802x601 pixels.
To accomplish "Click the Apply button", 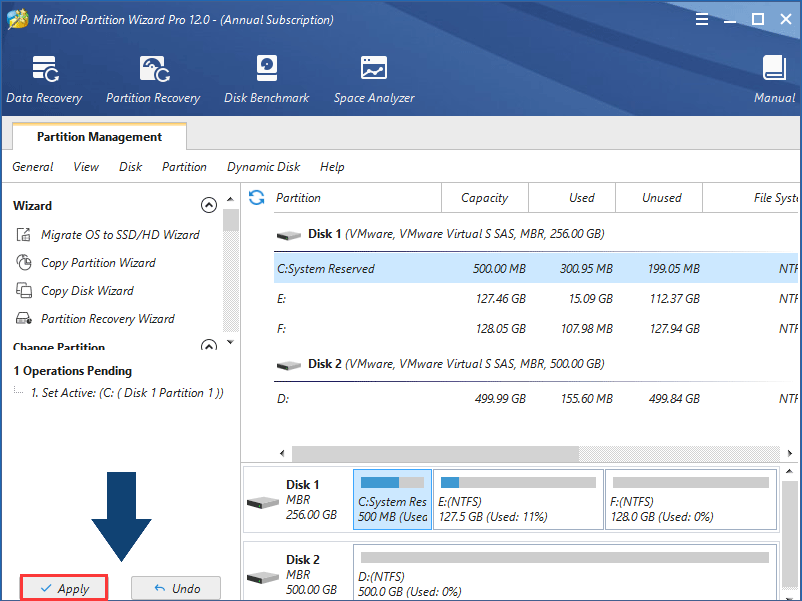I will pos(63,587).
